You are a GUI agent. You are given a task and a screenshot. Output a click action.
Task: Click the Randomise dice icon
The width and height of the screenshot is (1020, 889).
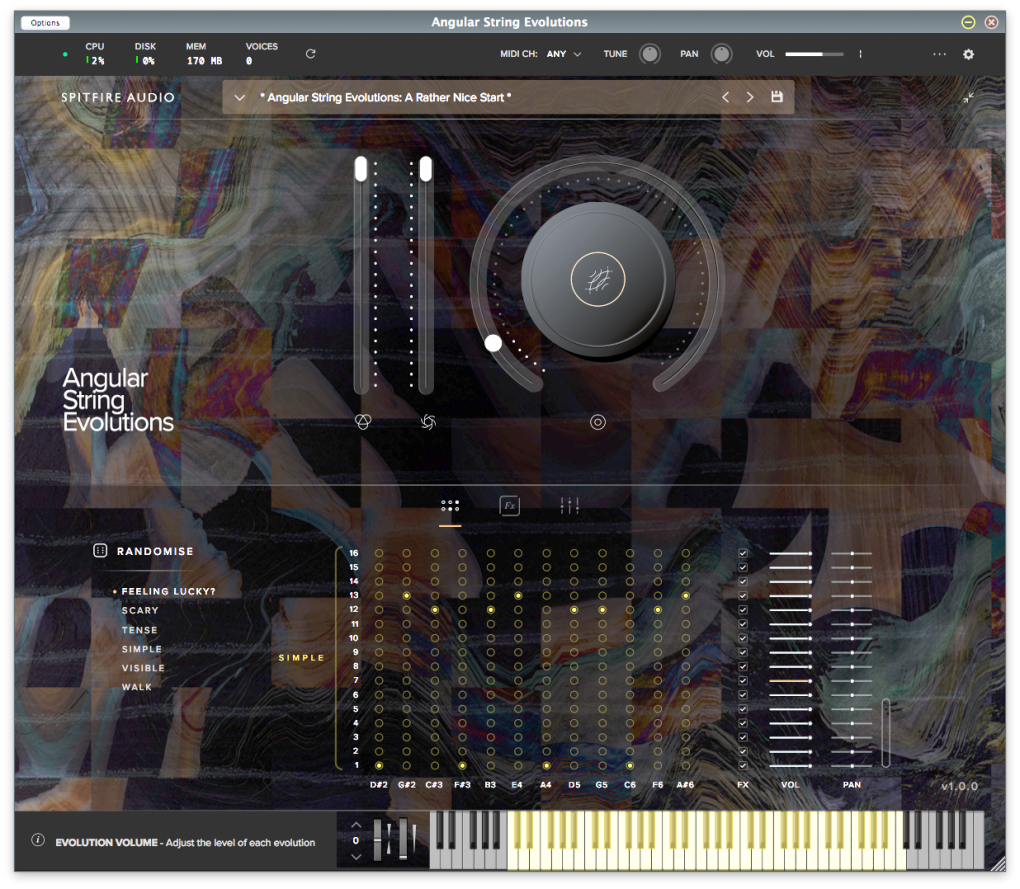[x=100, y=551]
